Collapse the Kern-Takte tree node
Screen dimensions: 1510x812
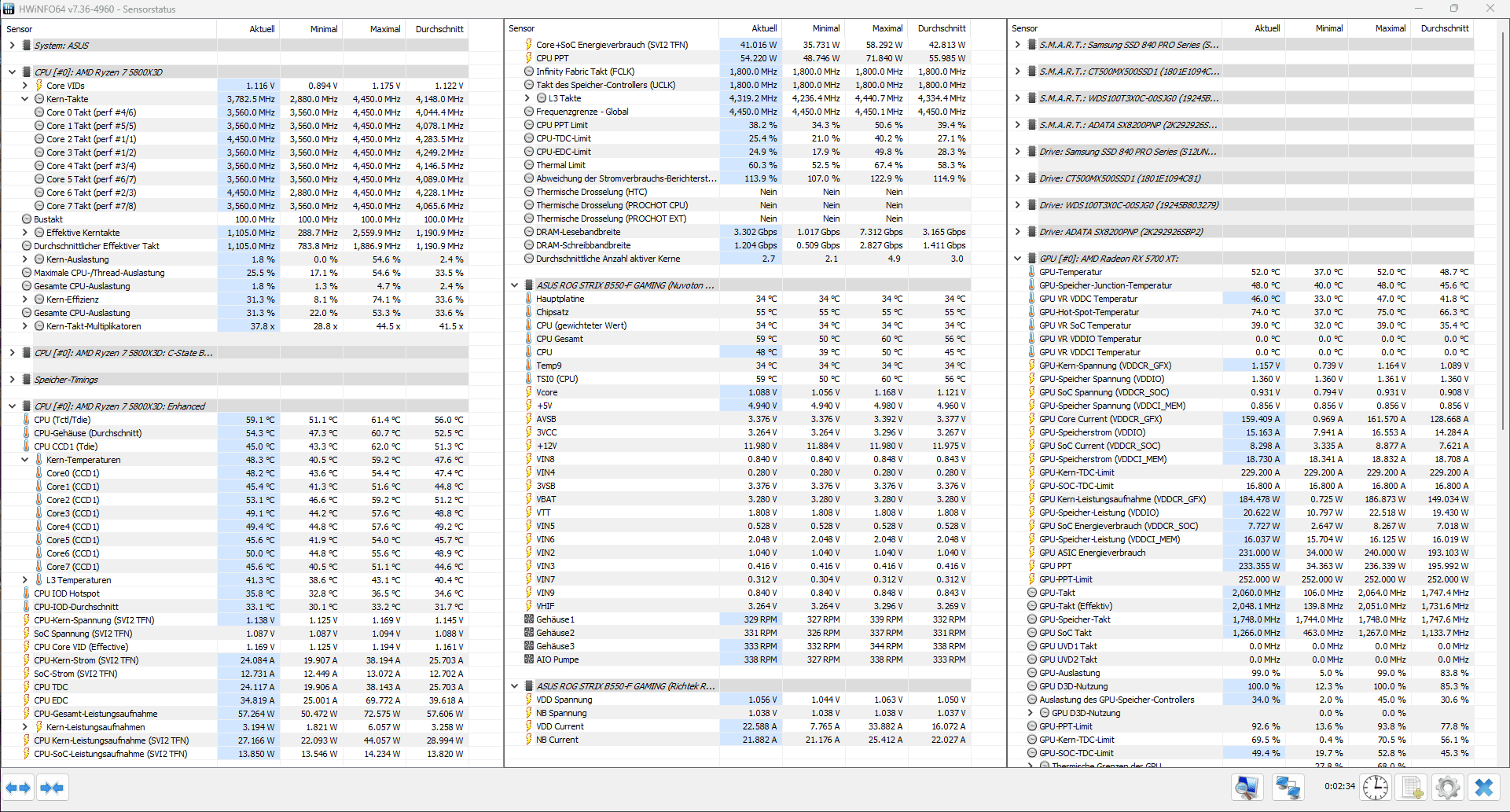(x=25, y=99)
